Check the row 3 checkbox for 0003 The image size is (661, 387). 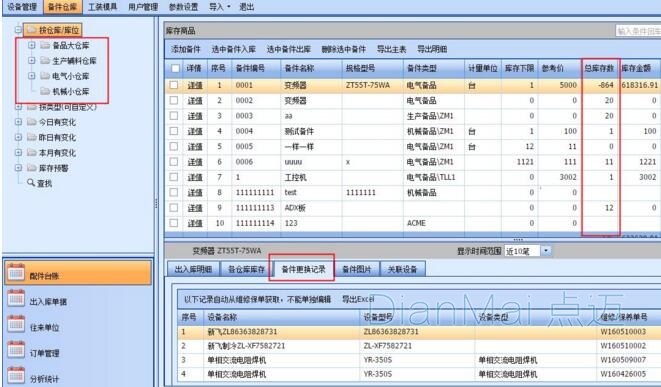174,116
